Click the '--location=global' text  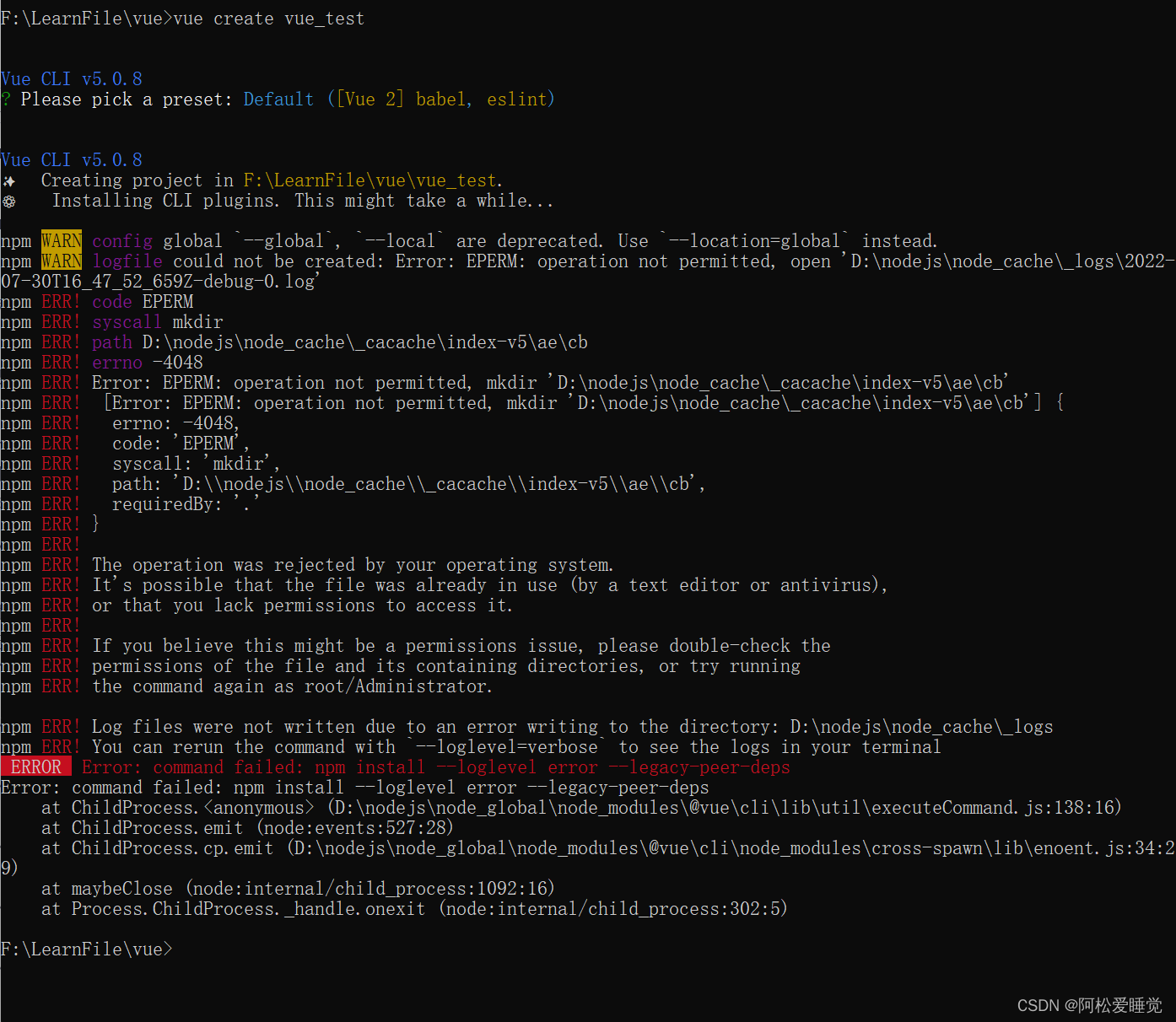pos(755,241)
